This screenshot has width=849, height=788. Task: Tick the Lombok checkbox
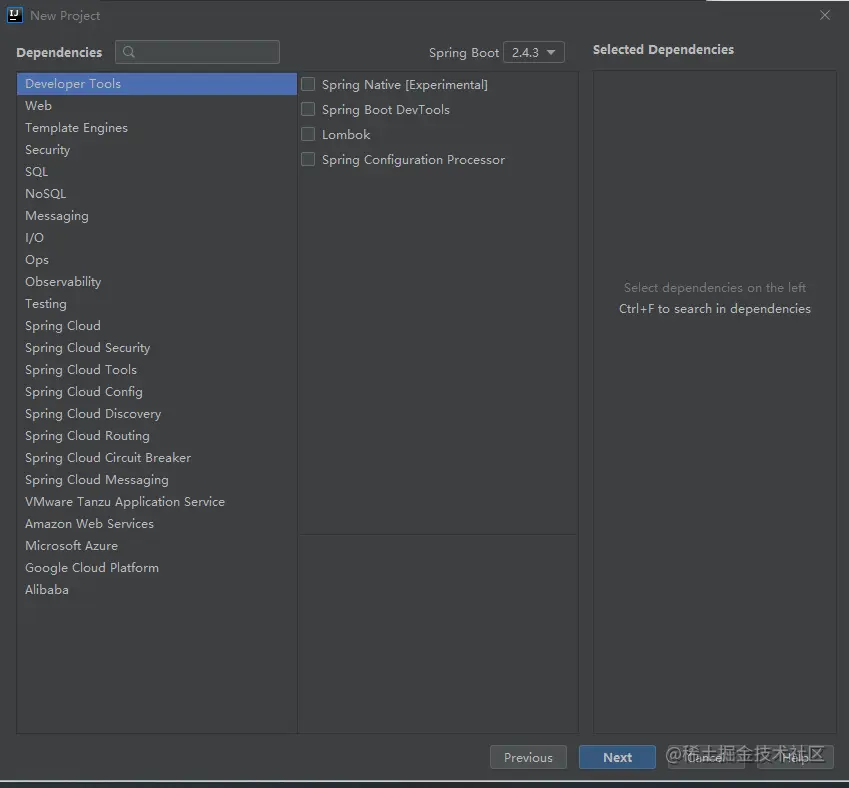coord(308,134)
